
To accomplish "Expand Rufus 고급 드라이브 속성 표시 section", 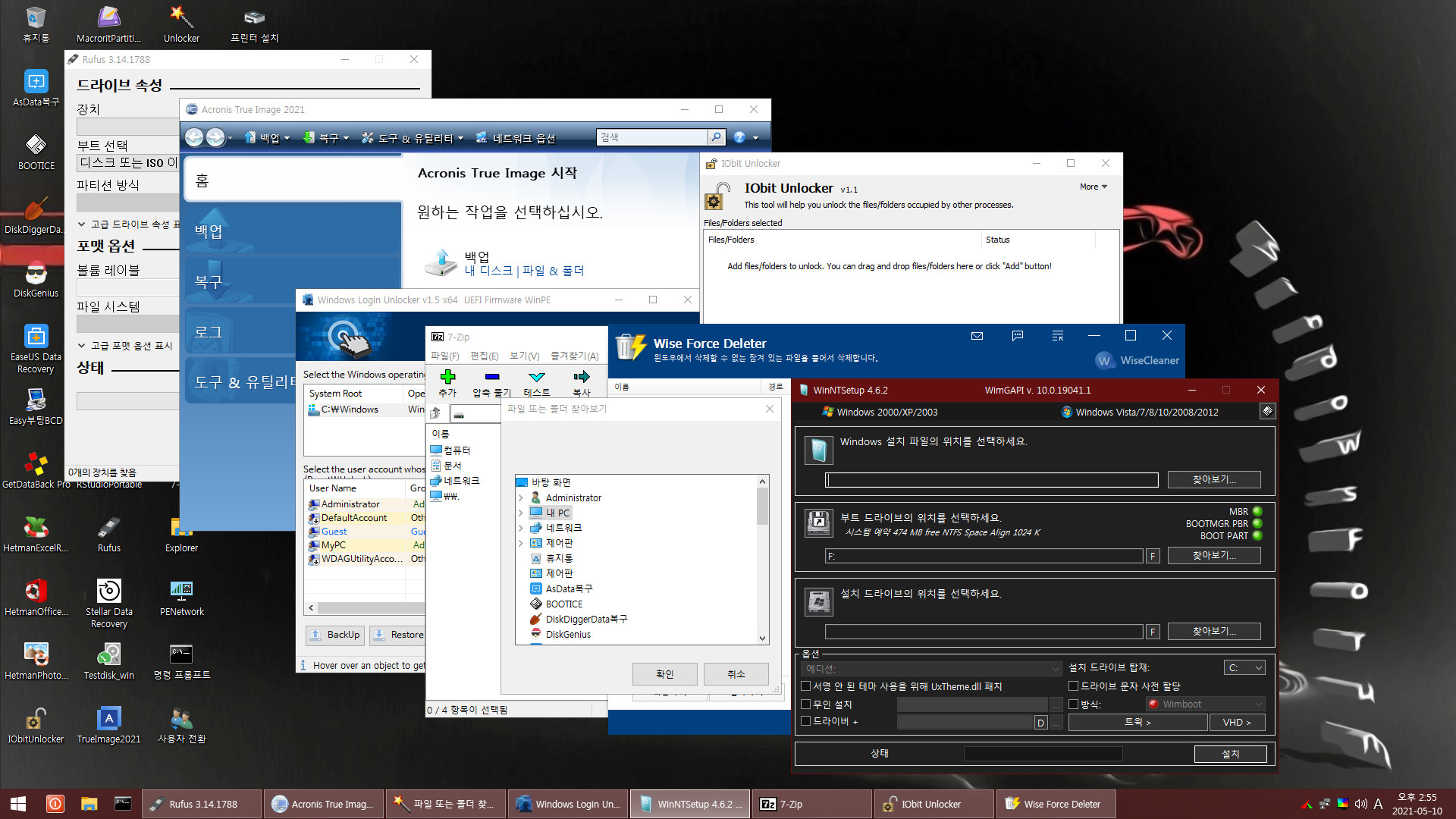I will [x=82, y=224].
